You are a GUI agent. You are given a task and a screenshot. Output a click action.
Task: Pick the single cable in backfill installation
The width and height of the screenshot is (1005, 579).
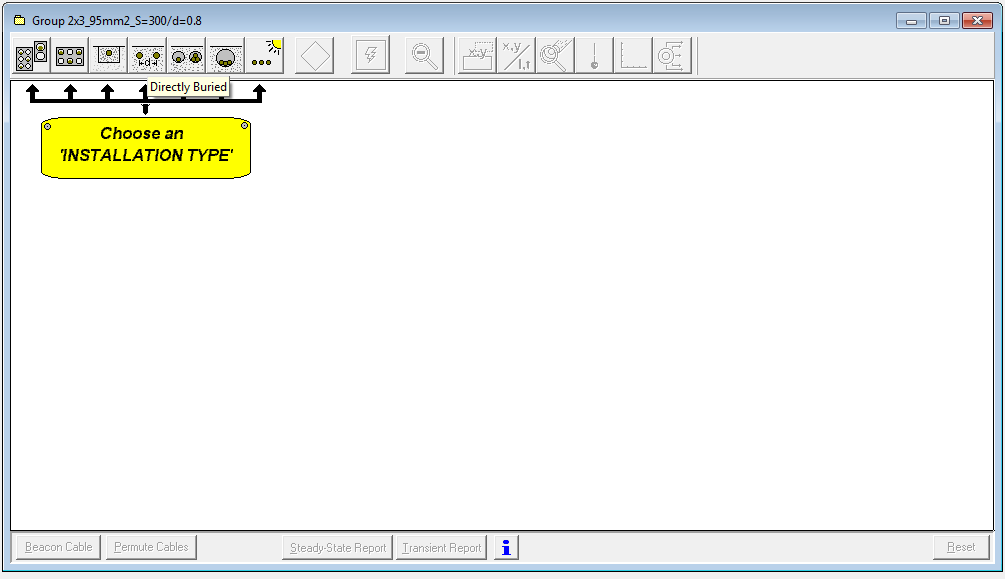(x=109, y=56)
